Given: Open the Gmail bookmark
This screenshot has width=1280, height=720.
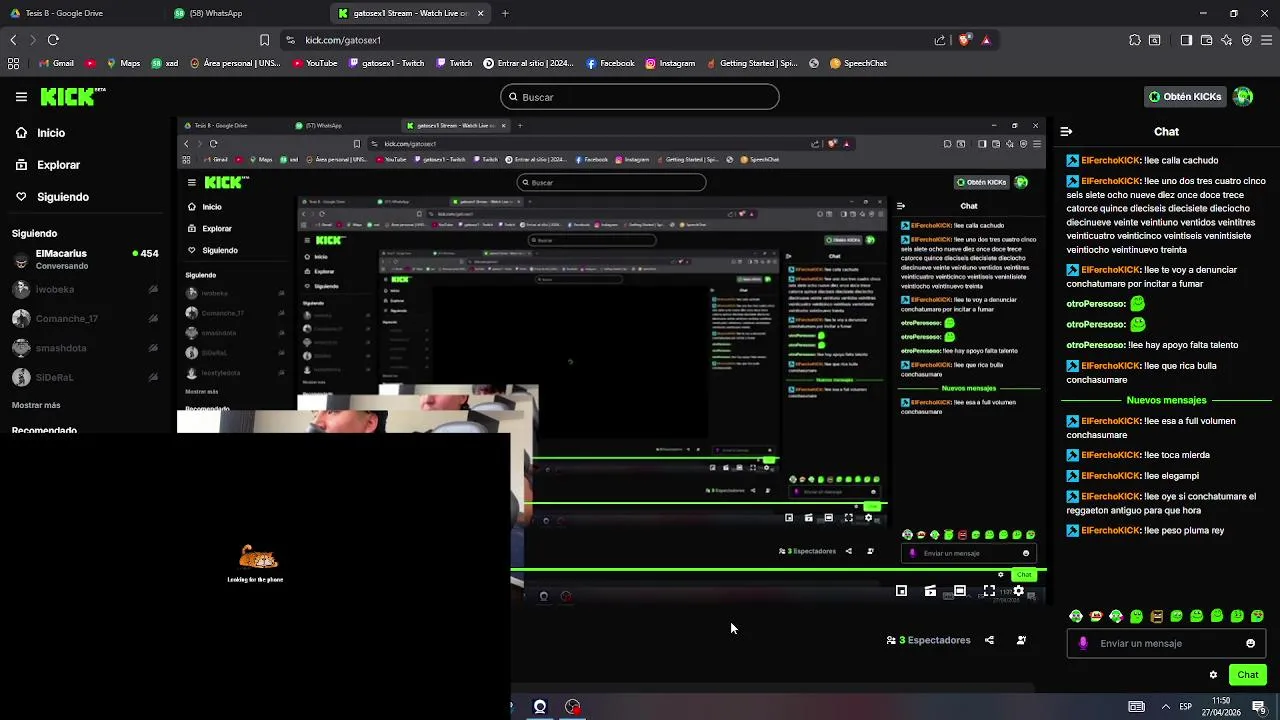Looking at the screenshot, I should click(56, 63).
